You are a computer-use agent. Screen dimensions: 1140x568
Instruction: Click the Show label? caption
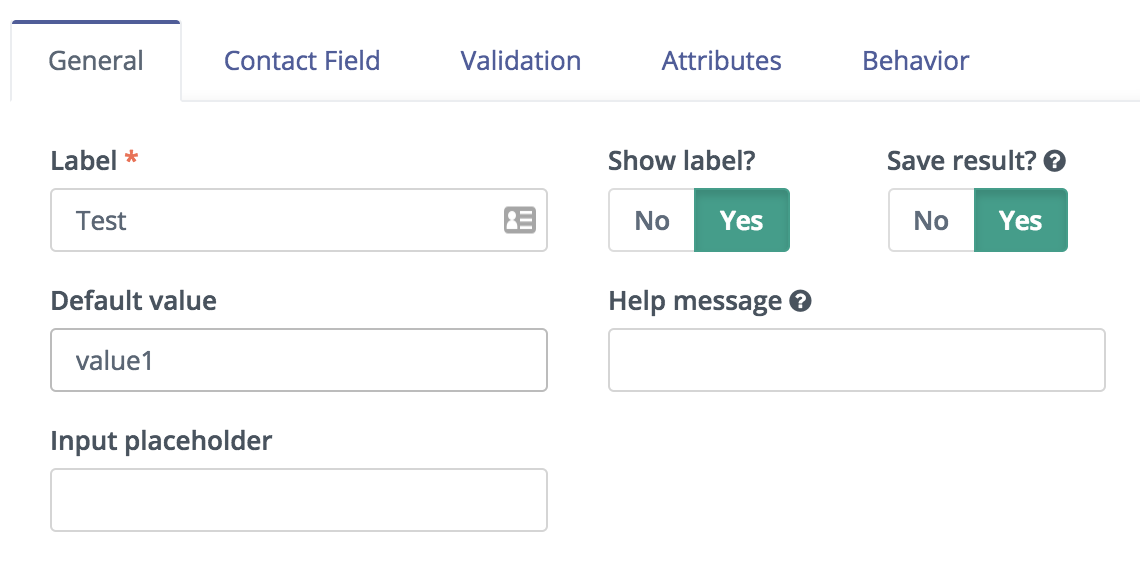pyautogui.click(x=682, y=161)
